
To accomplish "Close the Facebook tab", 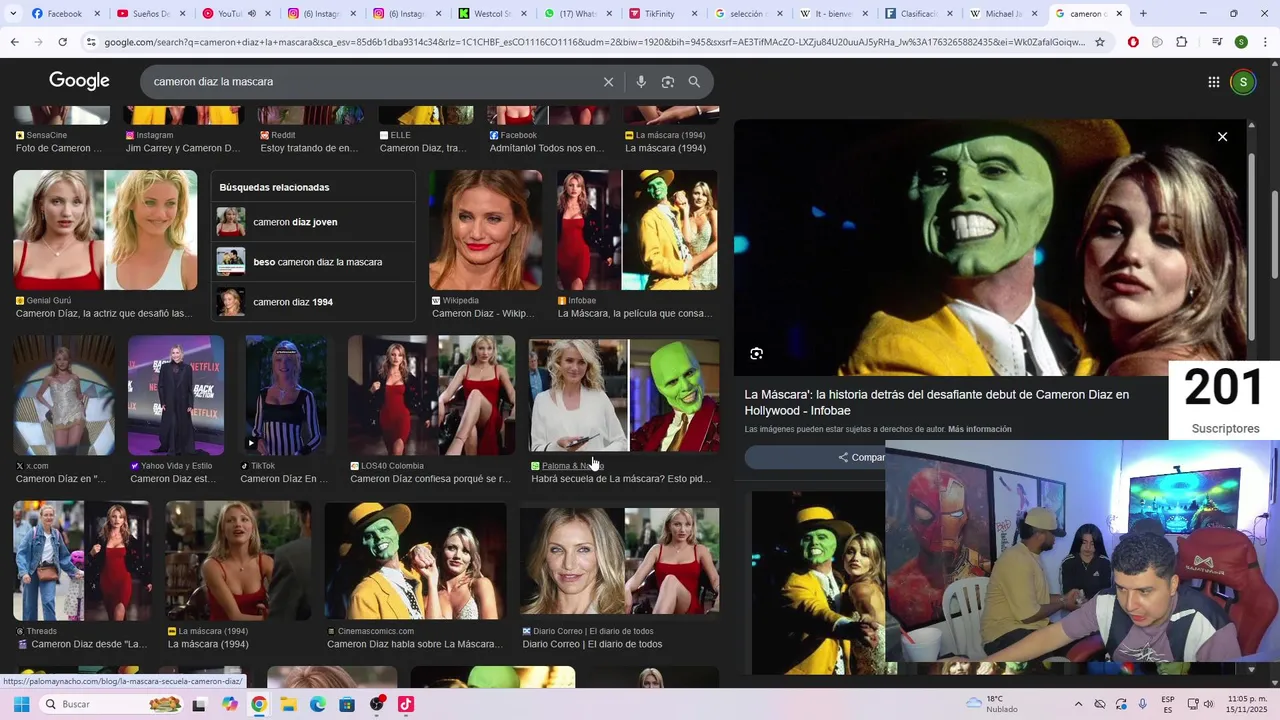I will [x=97, y=14].
